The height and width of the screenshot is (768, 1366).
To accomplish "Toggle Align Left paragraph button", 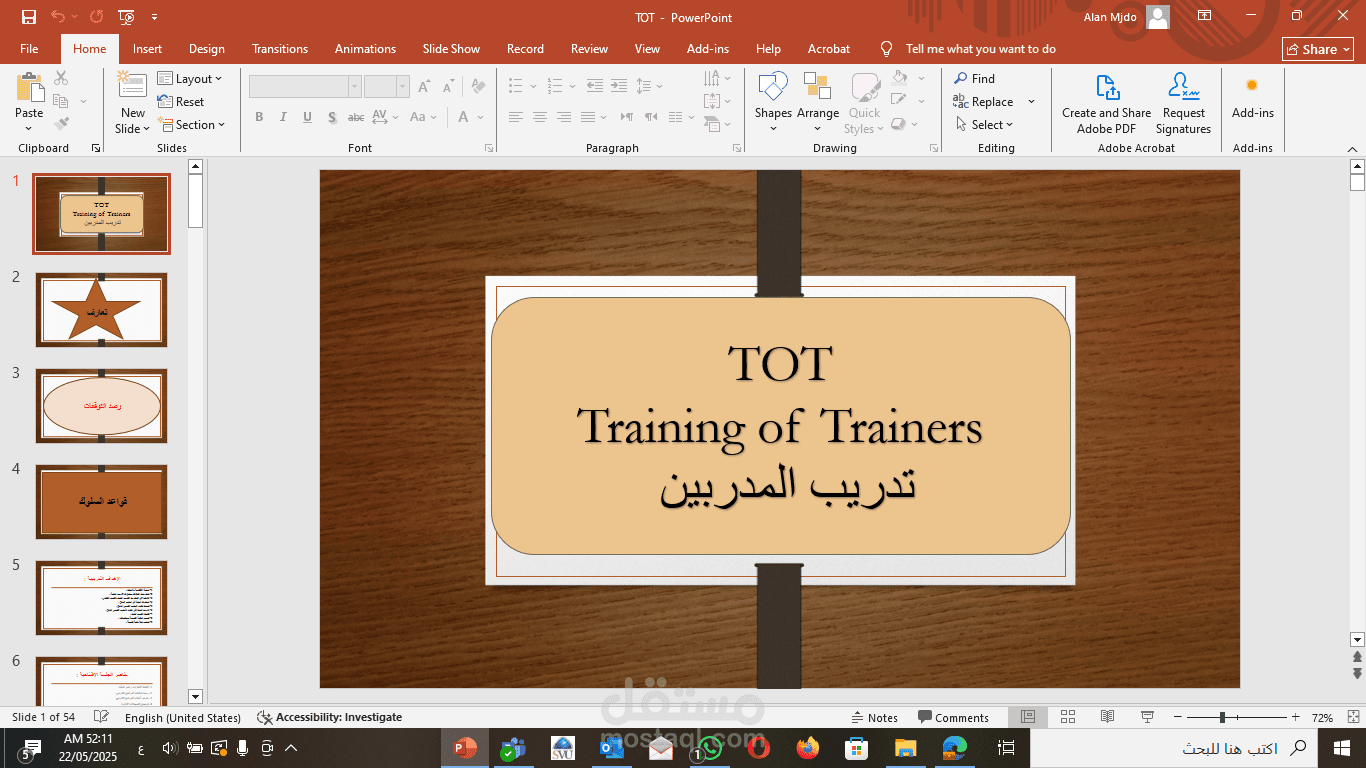I will [x=516, y=117].
